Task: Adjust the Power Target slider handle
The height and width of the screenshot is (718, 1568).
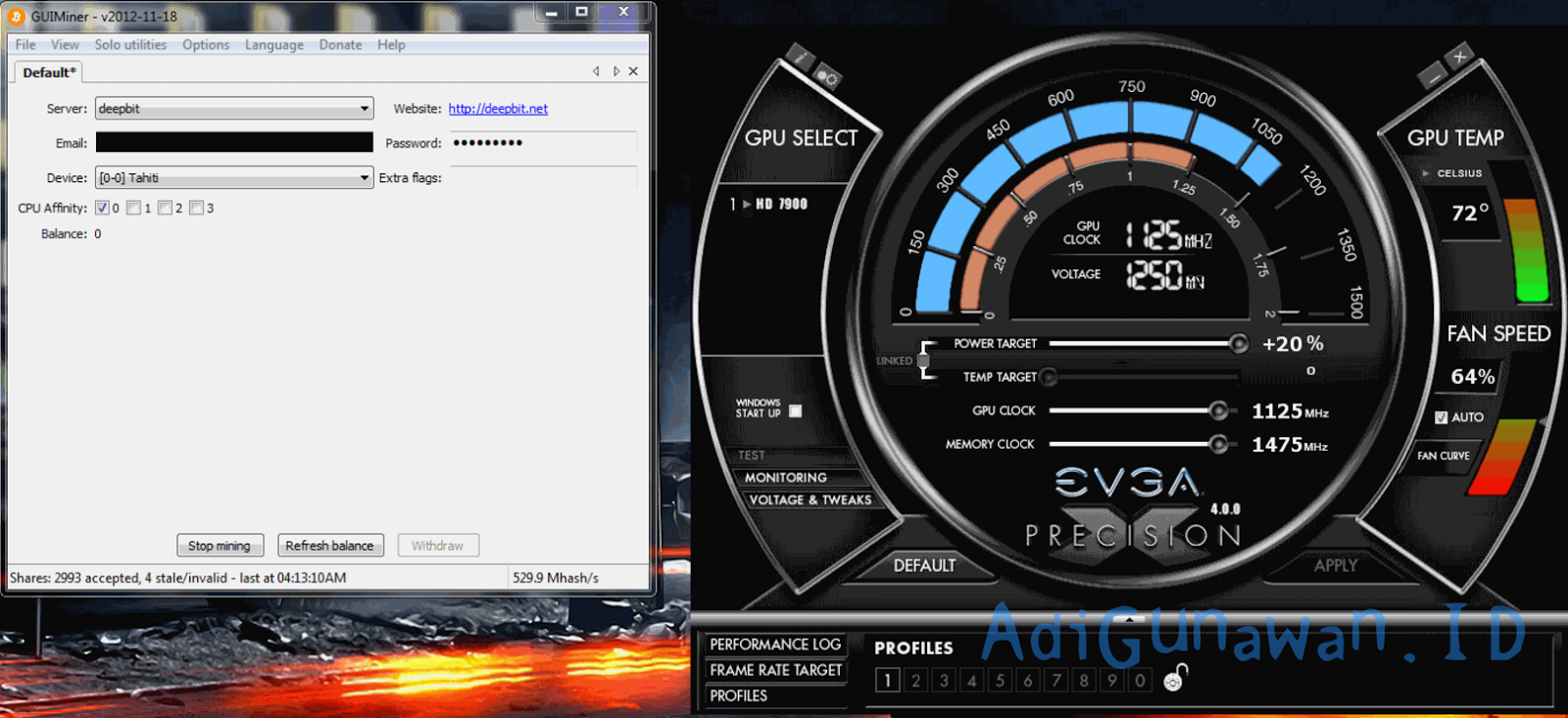Action: click(1239, 344)
